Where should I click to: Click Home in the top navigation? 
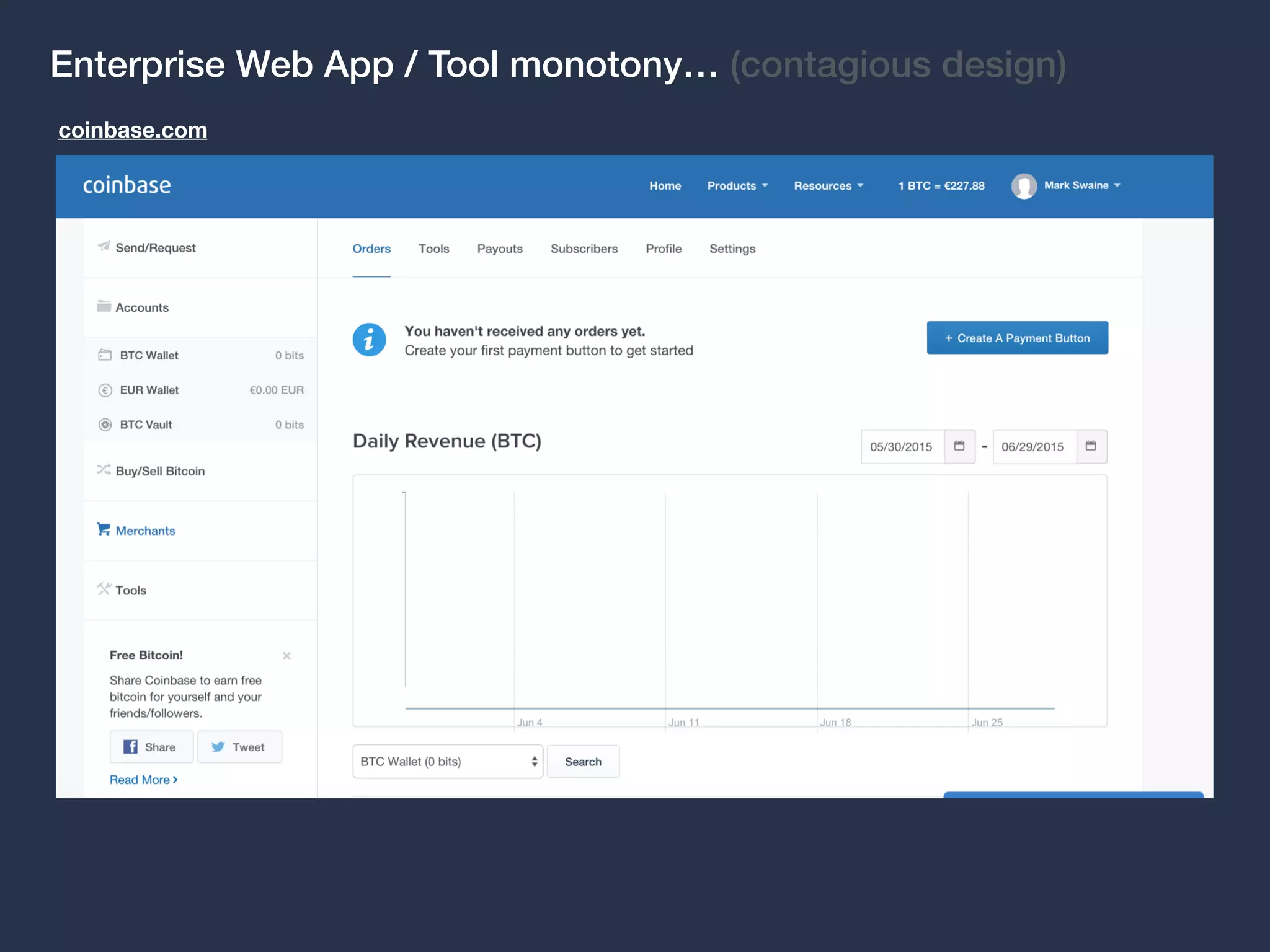click(x=665, y=186)
